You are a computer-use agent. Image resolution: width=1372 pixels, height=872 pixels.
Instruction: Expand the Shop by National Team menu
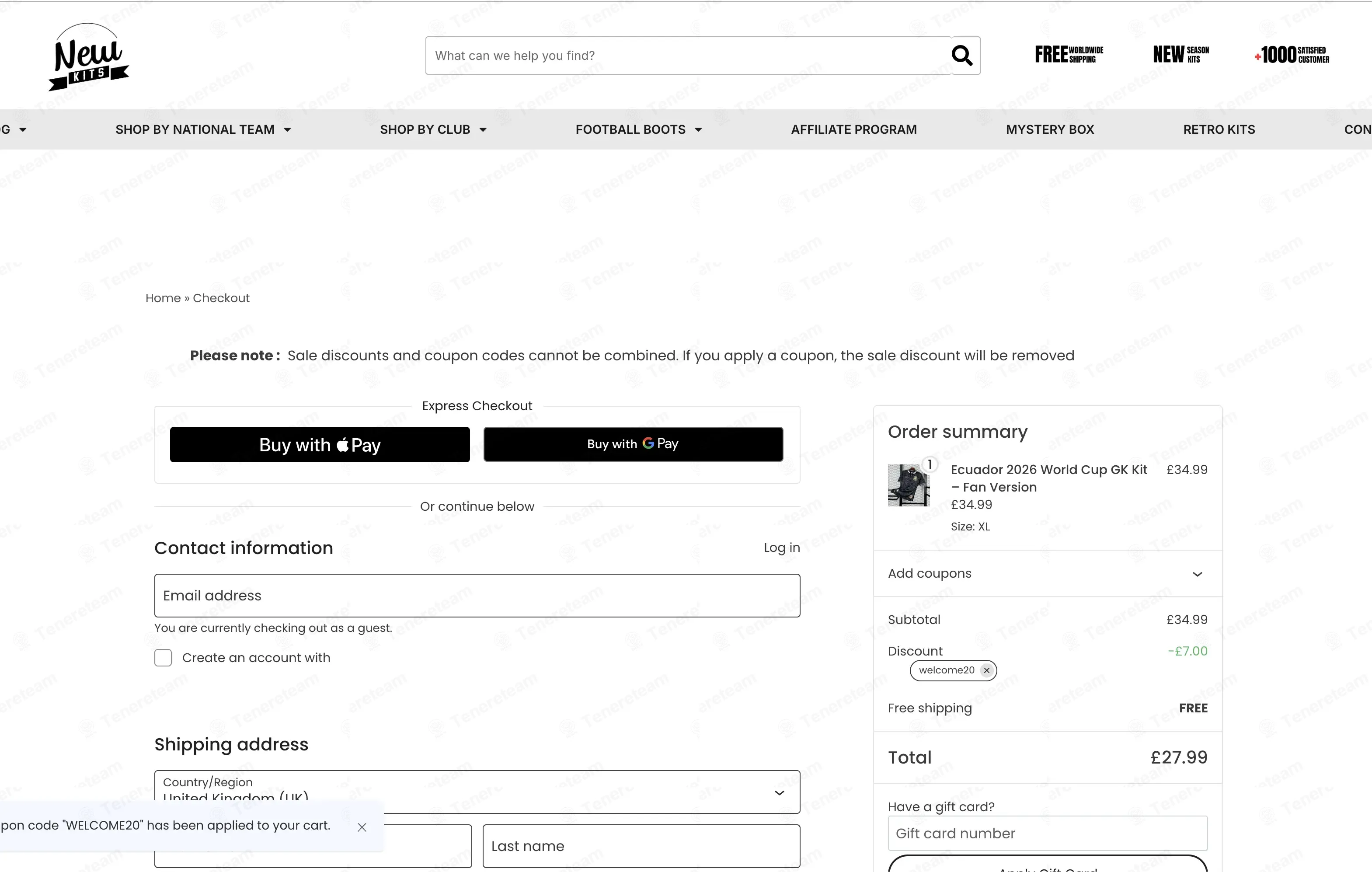pos(203,129)
